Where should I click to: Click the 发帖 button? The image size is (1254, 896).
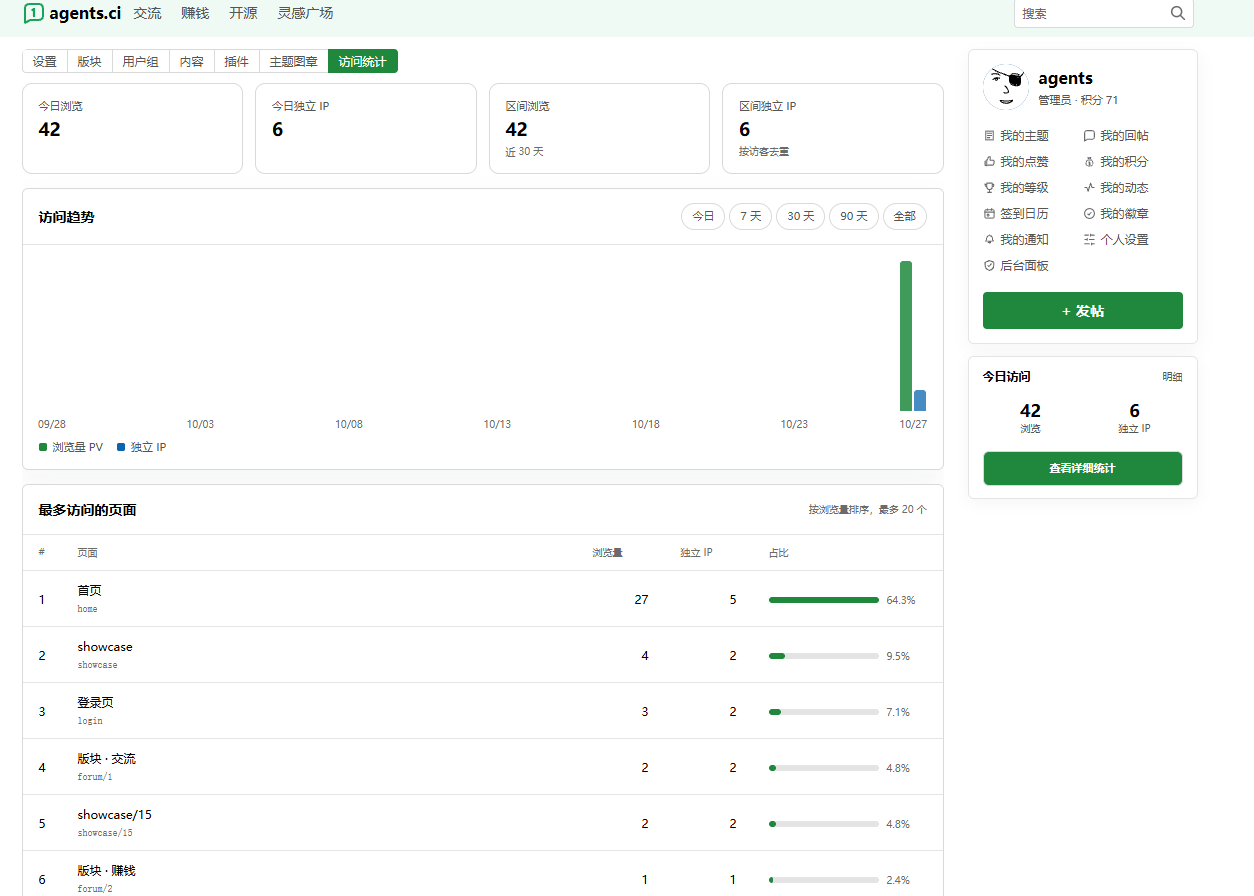click(x=1083, y=311)
